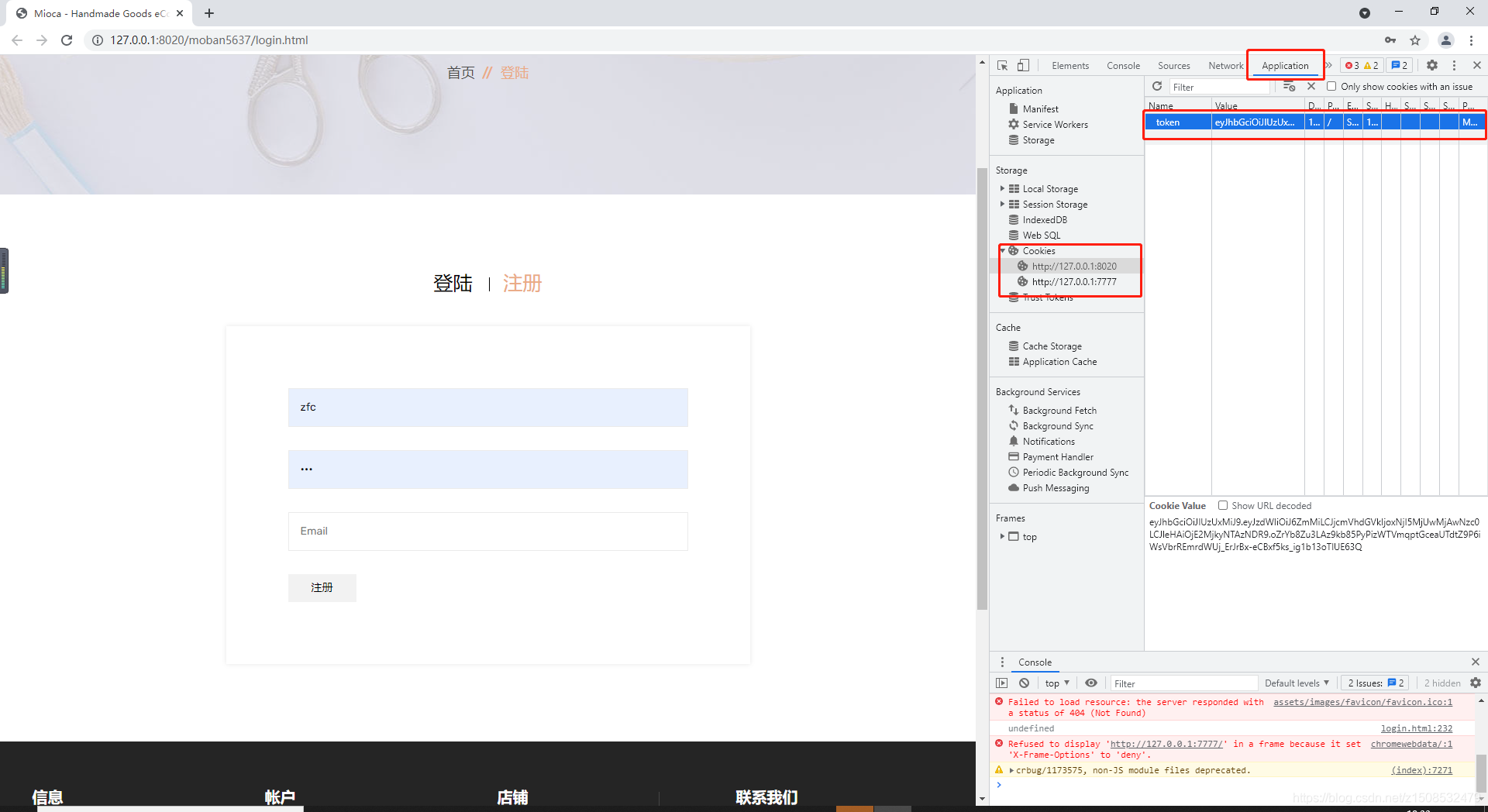1488x812 pixels.
Task: Open Default levels dropdown
Action: pos(1297,683)
